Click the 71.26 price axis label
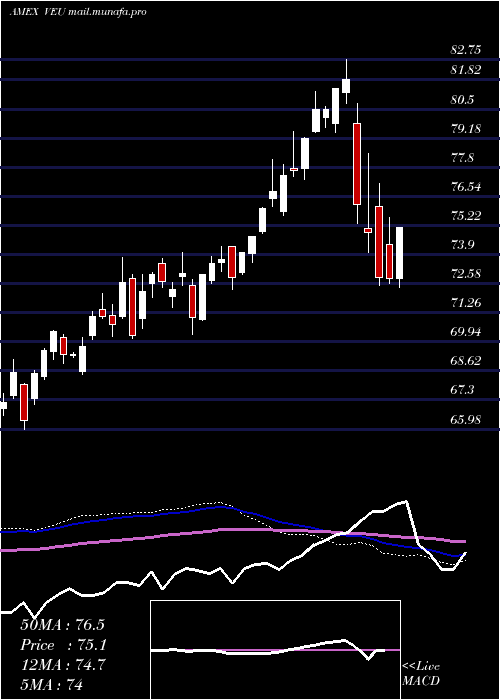Viewport: 500px width, 700px height. pos(466,303)
